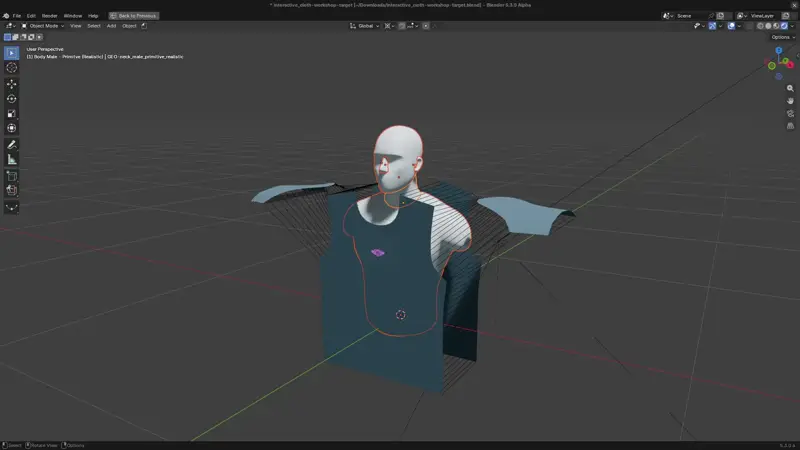Image resolution: width=800 pixels, height=450 pixels.
Task: Open the scene browse dropdown
Action: pyautogui.click(x=668, y=16)
